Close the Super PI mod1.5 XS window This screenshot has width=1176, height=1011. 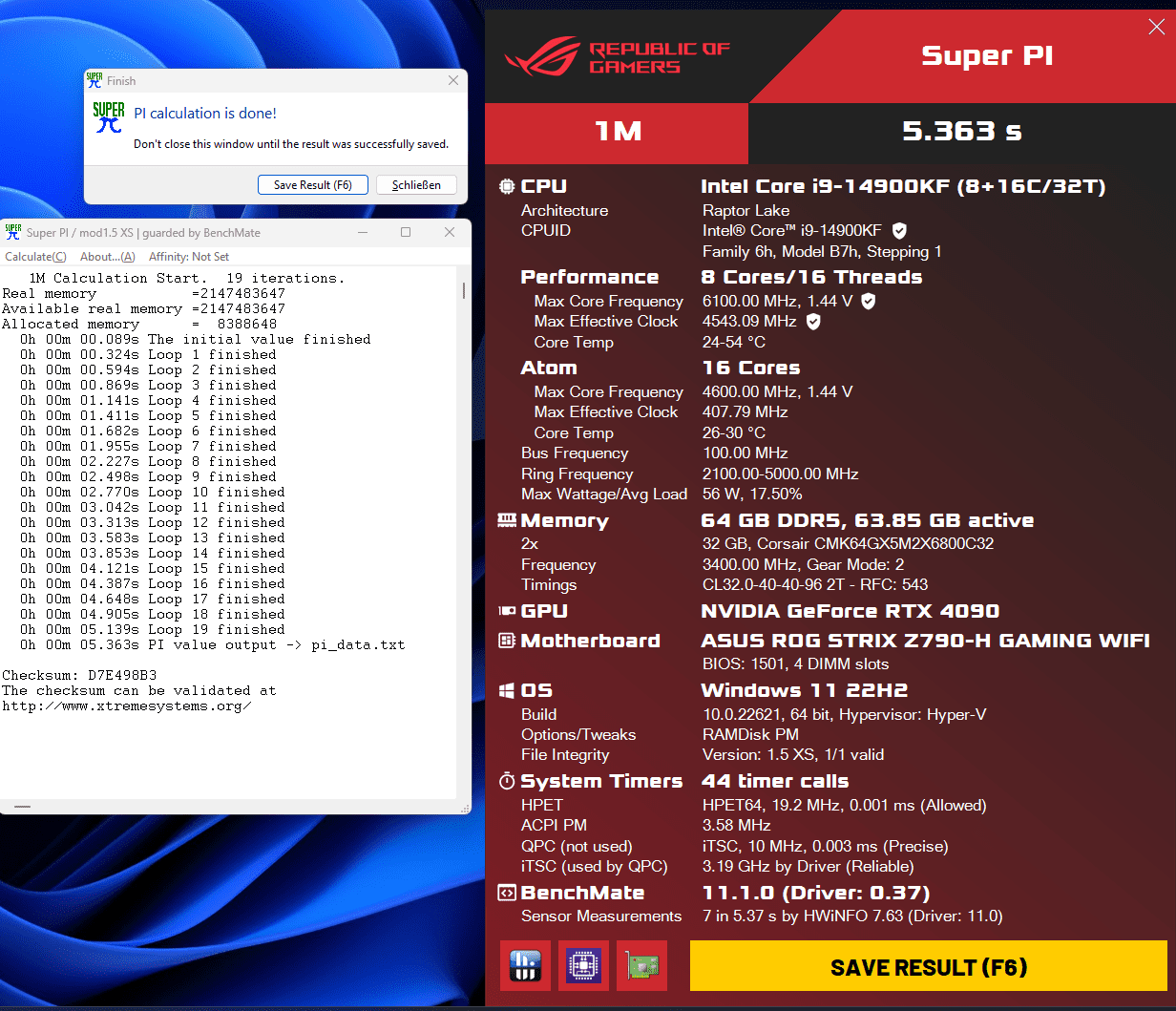pos(450,232)
